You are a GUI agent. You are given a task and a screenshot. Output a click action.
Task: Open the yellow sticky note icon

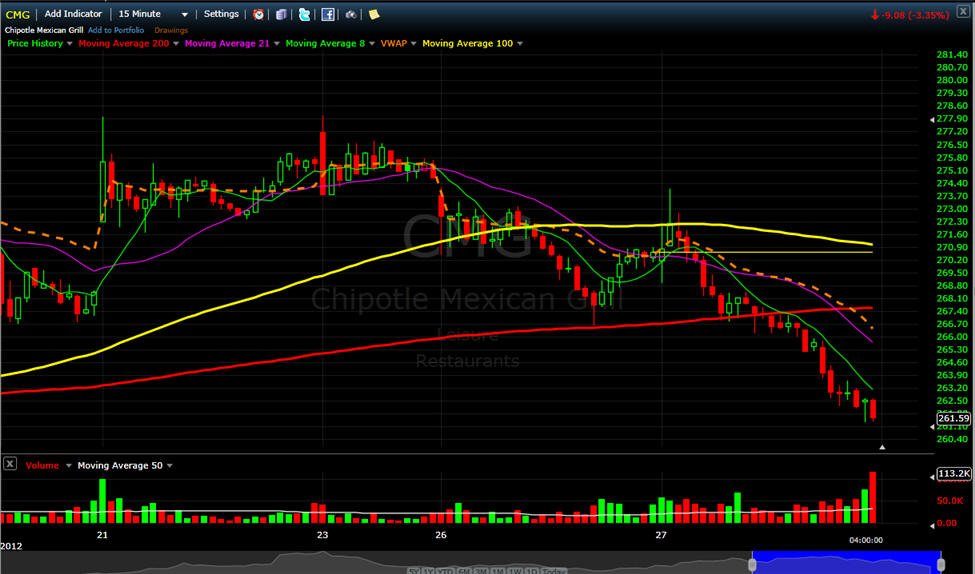tap(374, 14)
